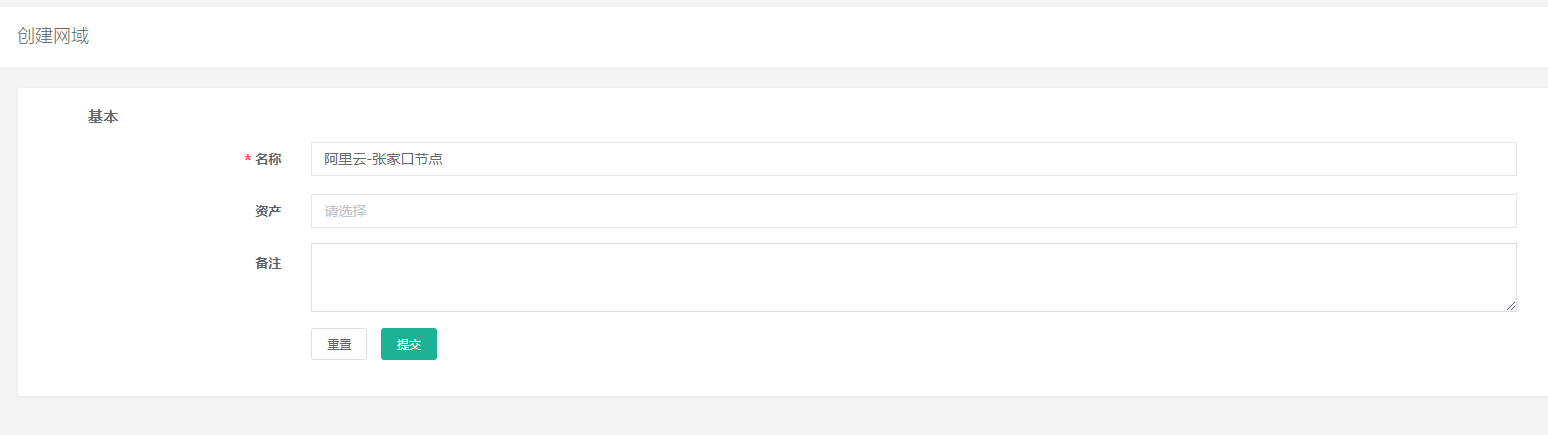Click the 资产 field label
Viewport: 1548px width, 435px height.
(x=268, y=211)
